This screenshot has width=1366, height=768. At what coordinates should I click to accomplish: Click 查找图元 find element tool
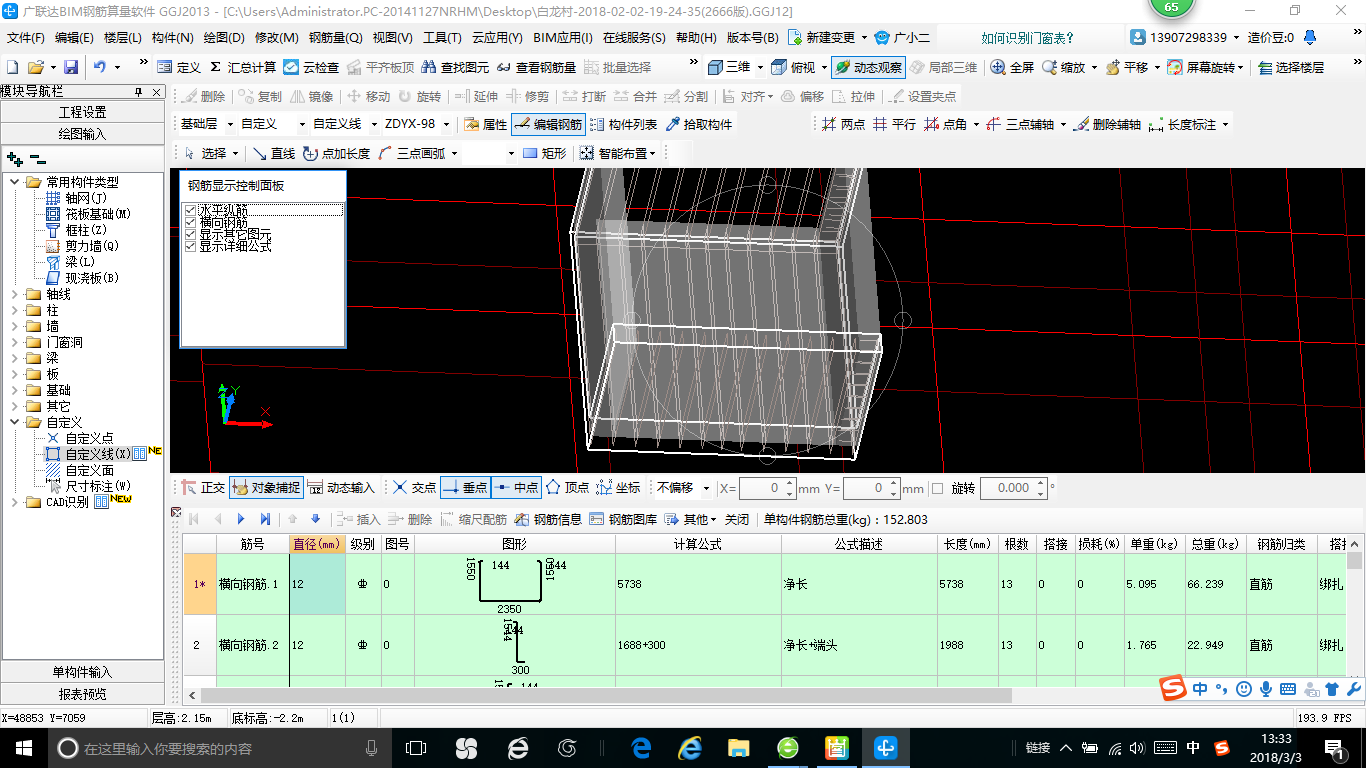tap(456, 67)
